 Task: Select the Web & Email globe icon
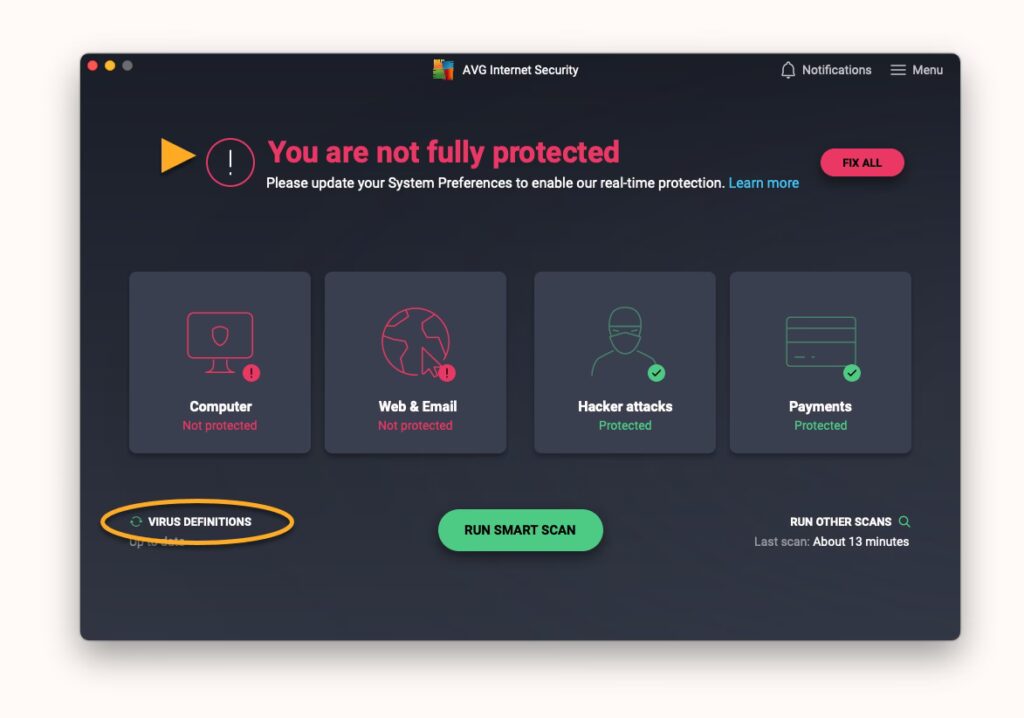(416, 342)
